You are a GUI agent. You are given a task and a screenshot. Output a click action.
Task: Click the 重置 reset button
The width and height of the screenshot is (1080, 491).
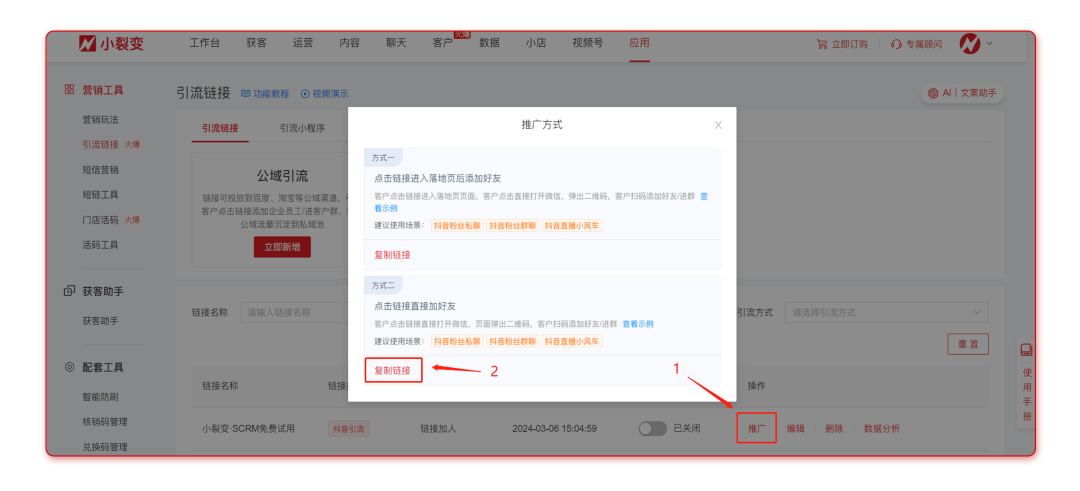coord(967,344)
